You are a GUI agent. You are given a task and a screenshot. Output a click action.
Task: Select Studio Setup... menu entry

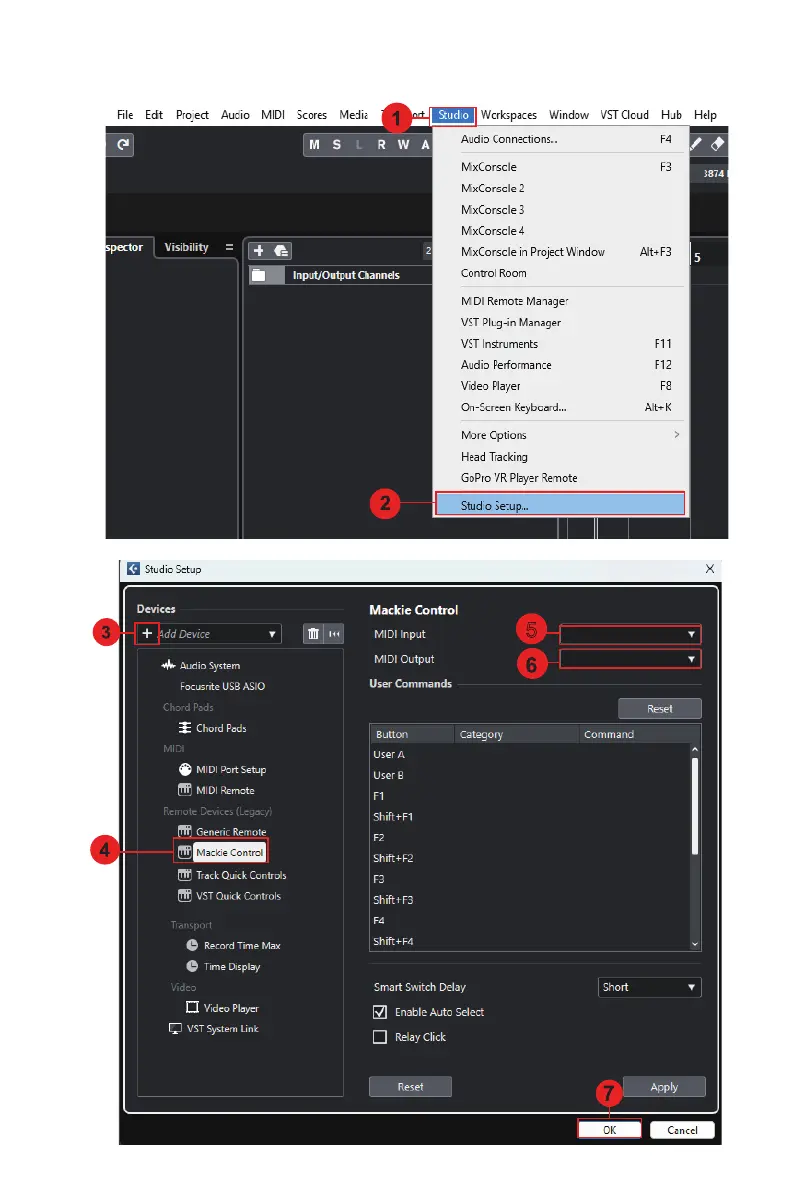pyautogui.click(x=560, y=505)
